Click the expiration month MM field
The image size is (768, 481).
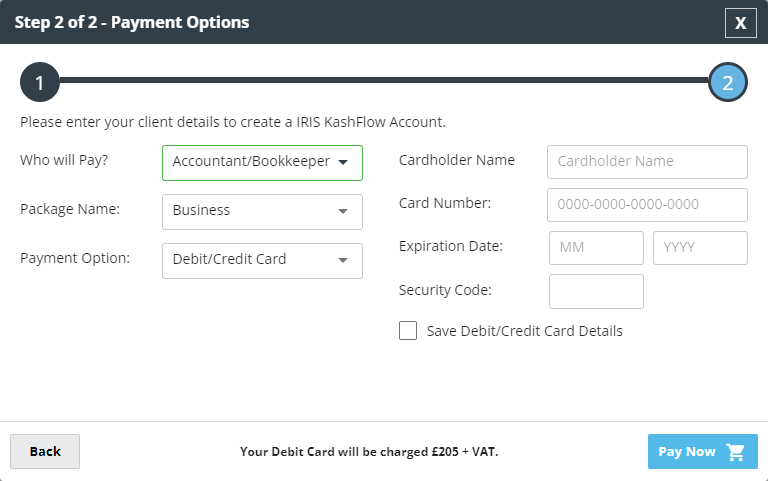[596, 248]
